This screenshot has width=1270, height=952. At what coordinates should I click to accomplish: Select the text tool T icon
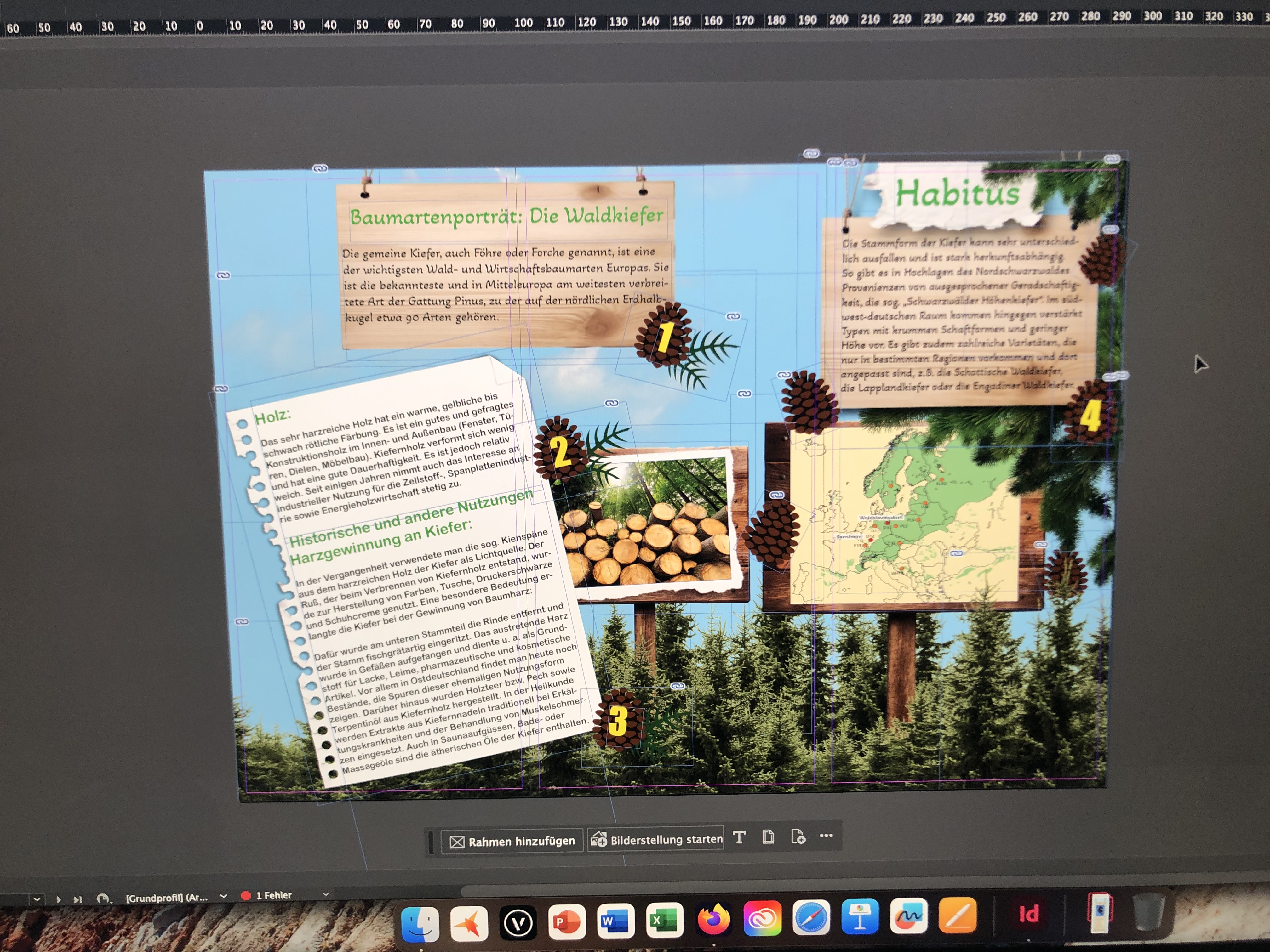[x=740, y=837]
